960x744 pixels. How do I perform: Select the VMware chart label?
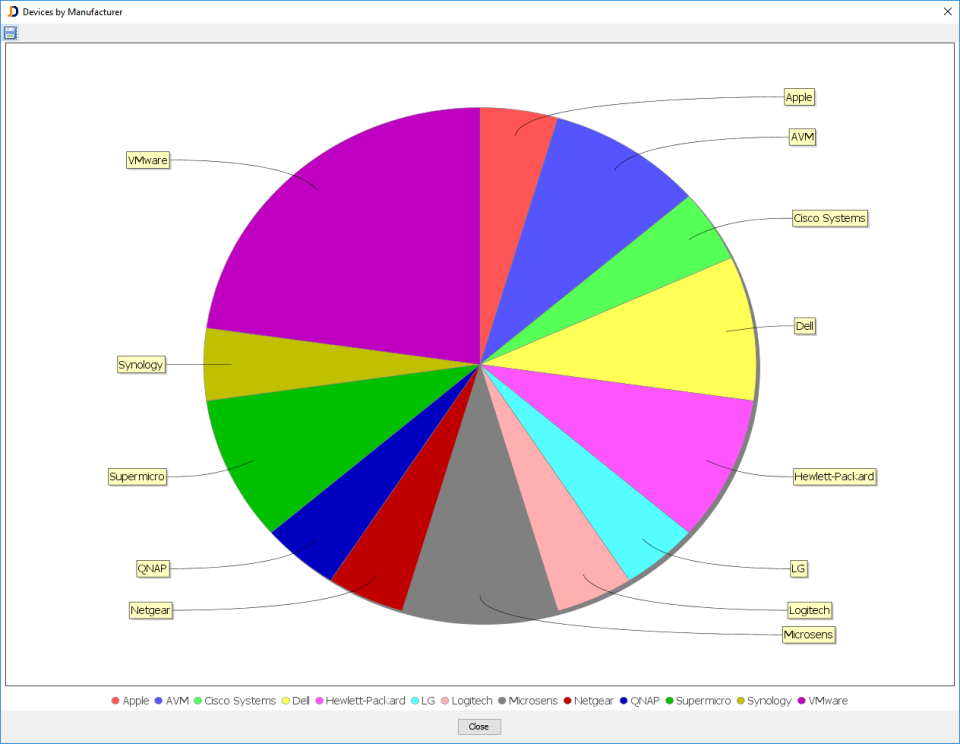pyautogui.click(x=148, y=160)
